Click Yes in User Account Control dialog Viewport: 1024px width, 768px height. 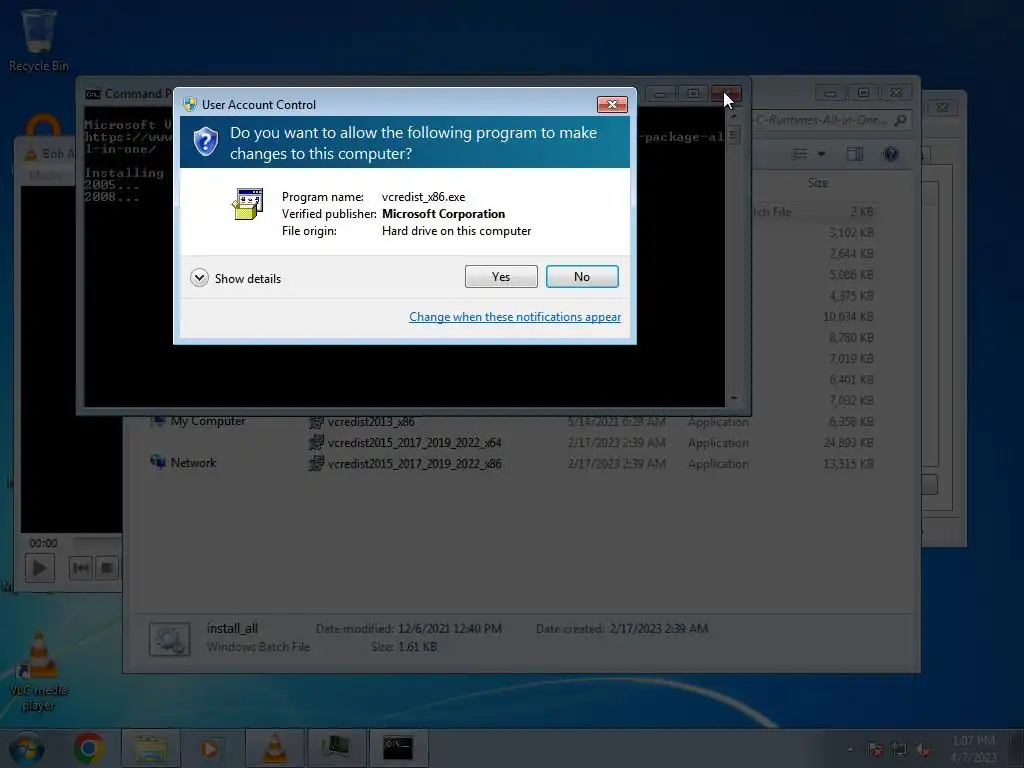click(501, 277)
